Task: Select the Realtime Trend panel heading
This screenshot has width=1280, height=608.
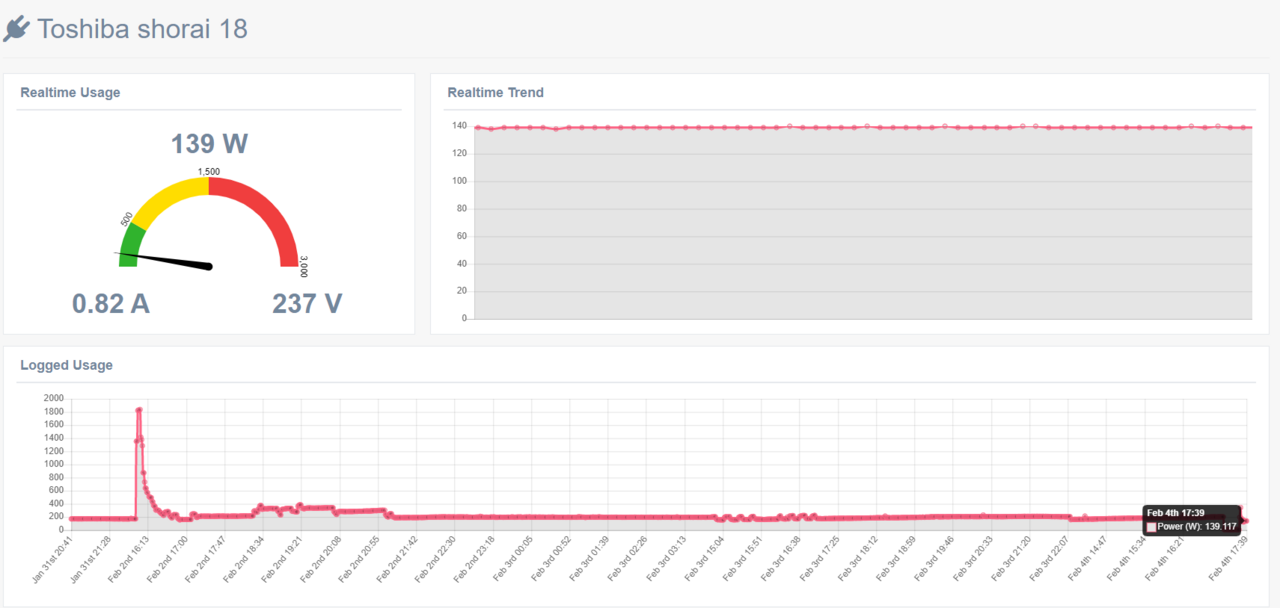Action: (496, 92)
